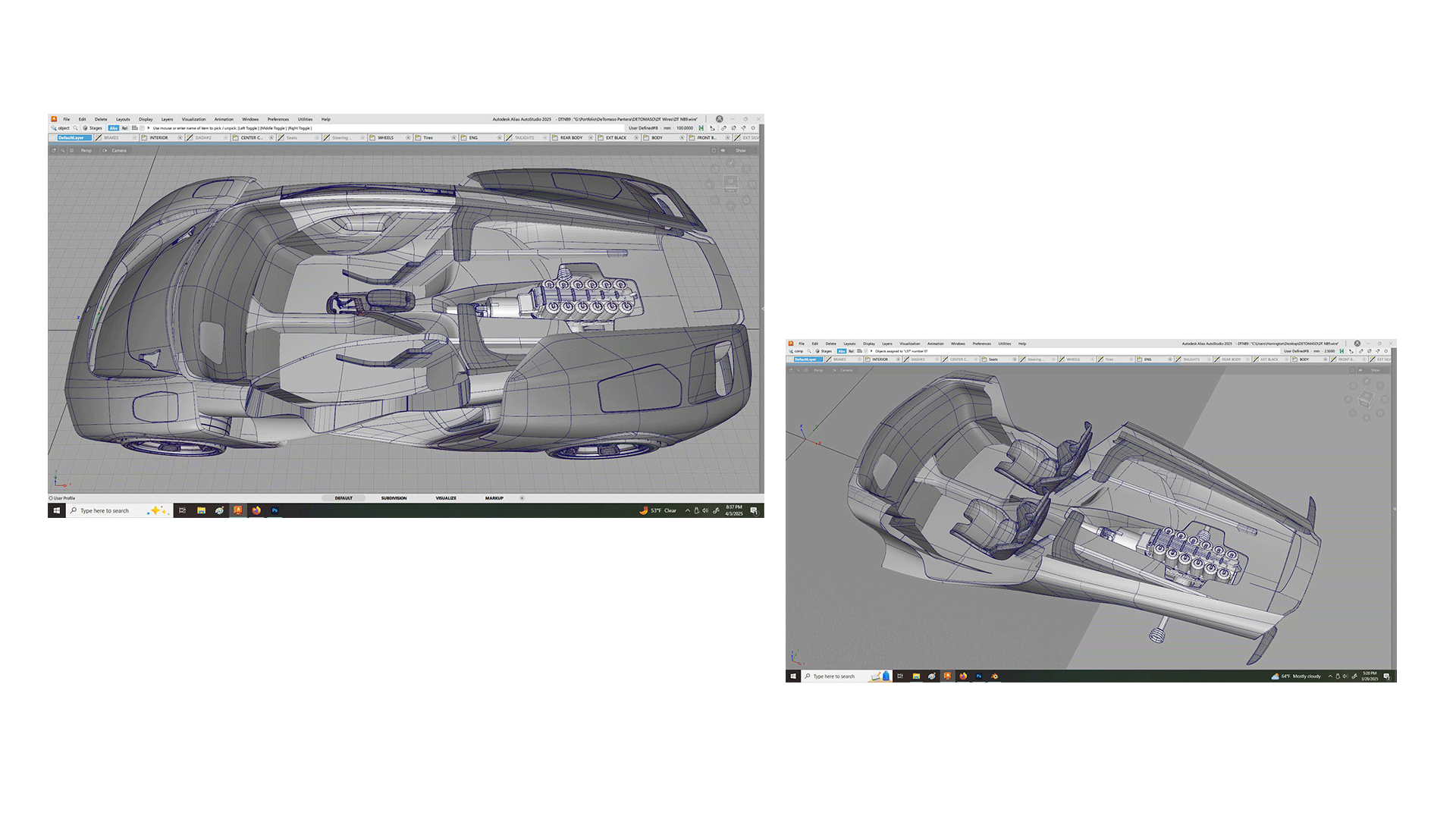The height and width of the screenshot is (819, 1456).
Task: Open the Camera dropdown in the larger viewport
Action: click(x=118, y=150)
